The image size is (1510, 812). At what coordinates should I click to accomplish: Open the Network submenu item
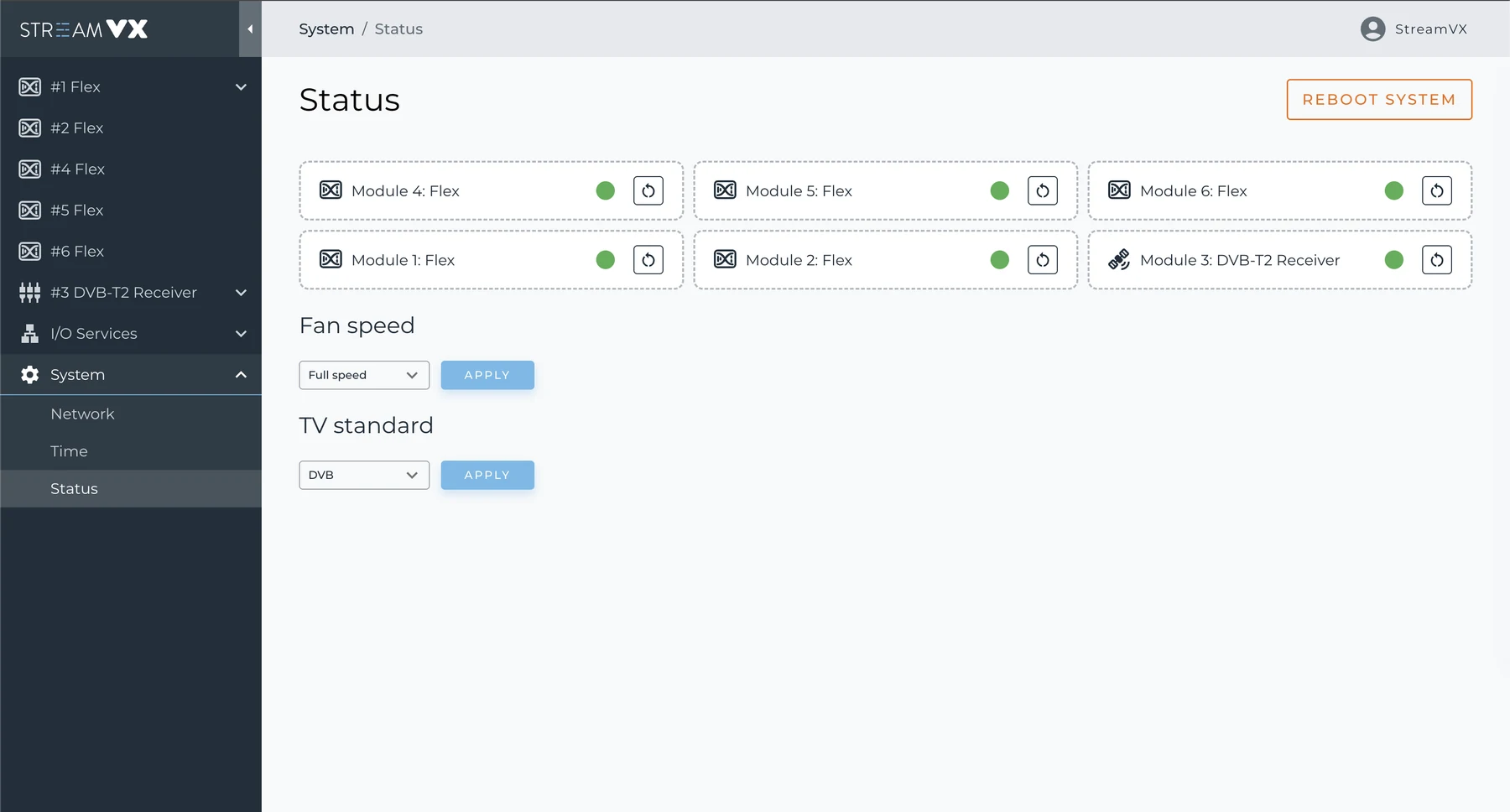point(131,414)
